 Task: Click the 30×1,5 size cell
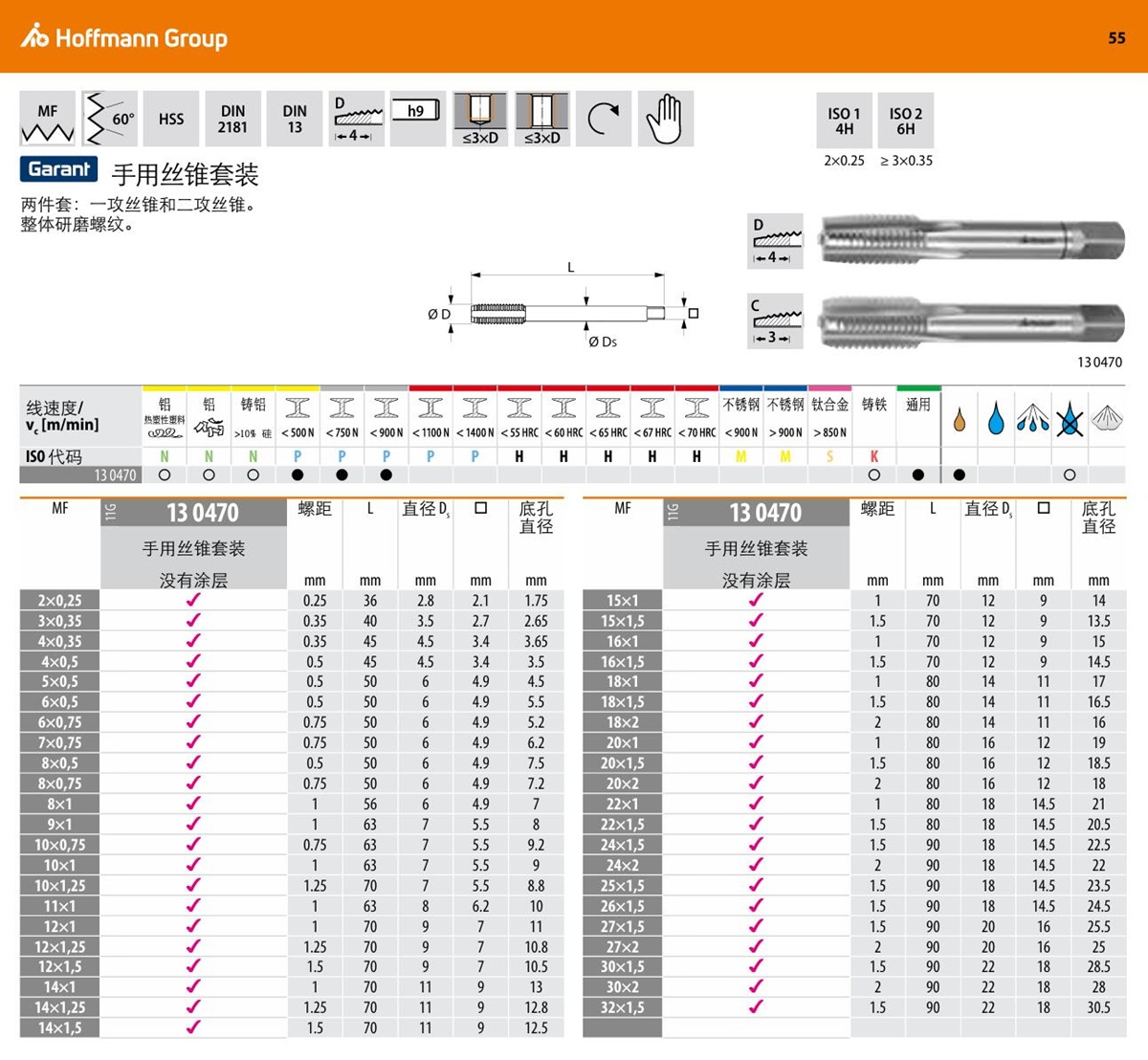623,967
